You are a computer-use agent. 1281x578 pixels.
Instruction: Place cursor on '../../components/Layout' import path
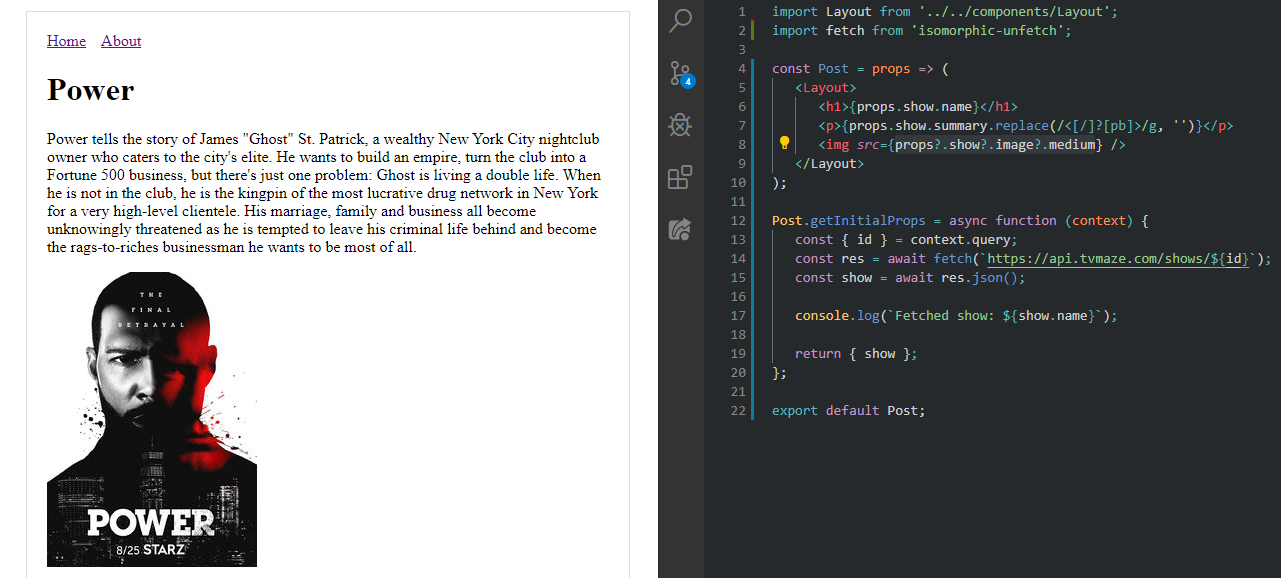click(x=1014, y=12)
